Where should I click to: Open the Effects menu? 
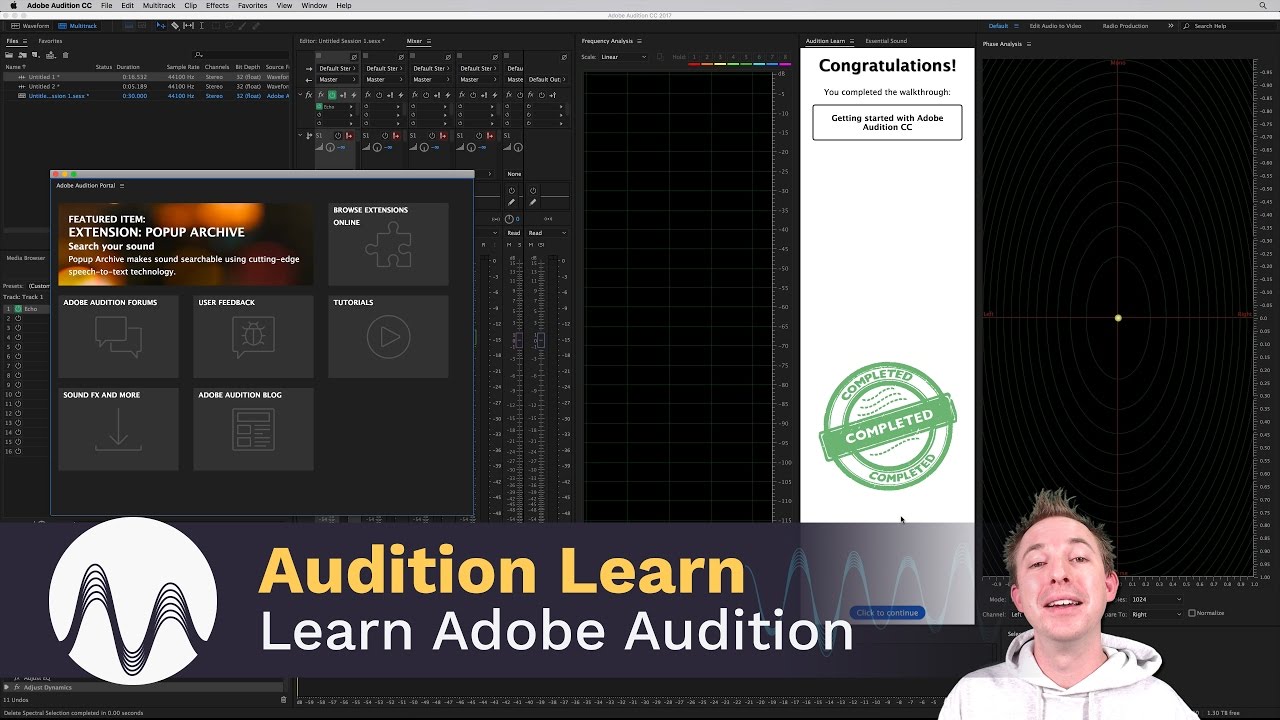tap(217, 6)
